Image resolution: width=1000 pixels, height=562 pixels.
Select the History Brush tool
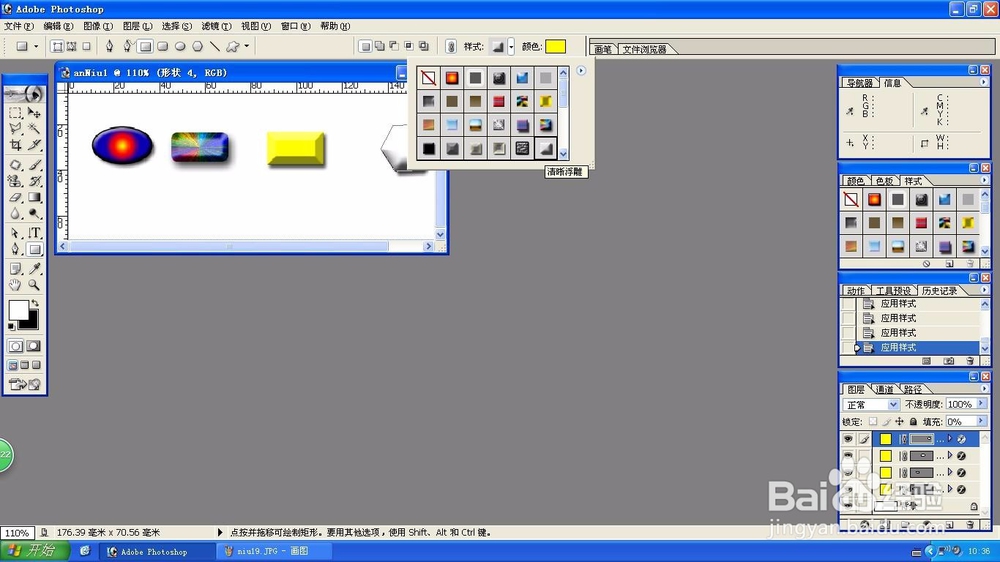click(x=34, y=181)
